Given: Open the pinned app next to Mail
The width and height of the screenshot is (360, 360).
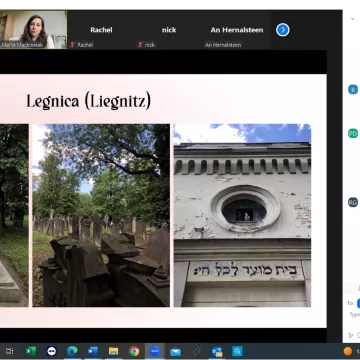Looking at the screenshot, I should click(196, 351).
